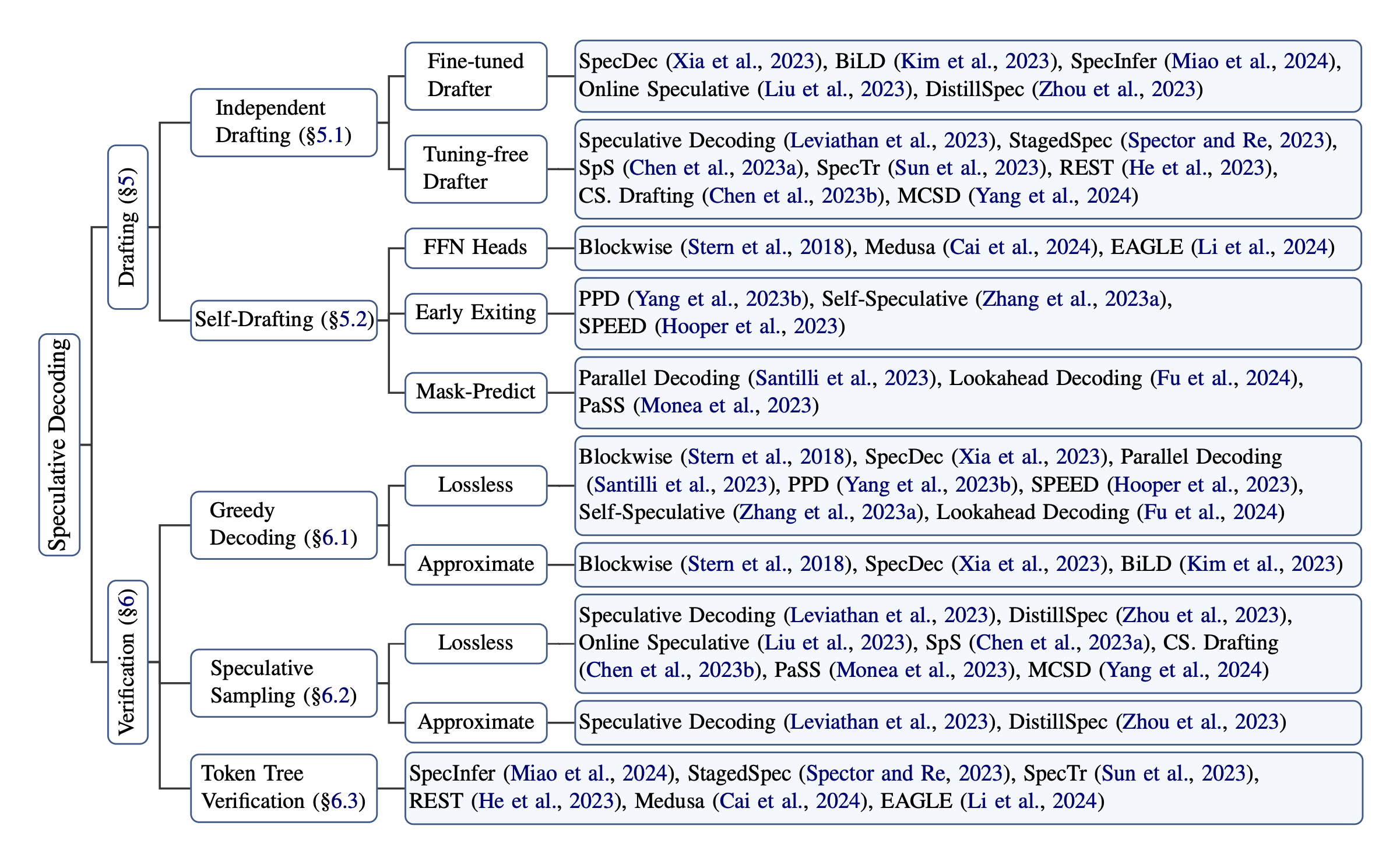Click 'Lookahead Decoding' text in Mask-Predict row
This screenshot has width=1400, height=847.
coord(1046,379)
